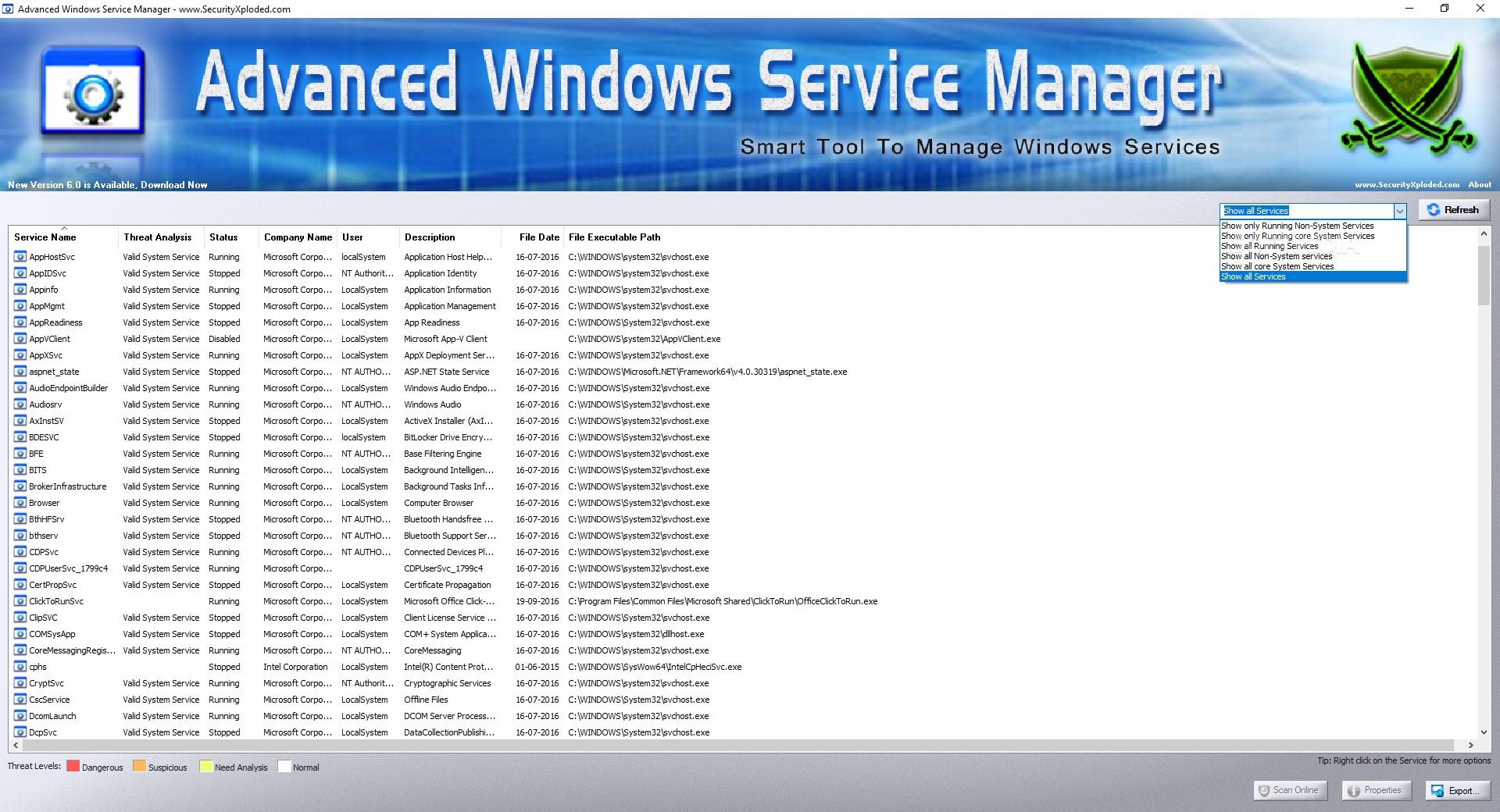The image size is (1500, 812).
Task: Click the COMSysApp service icon
Action: (x=20, y=633)
